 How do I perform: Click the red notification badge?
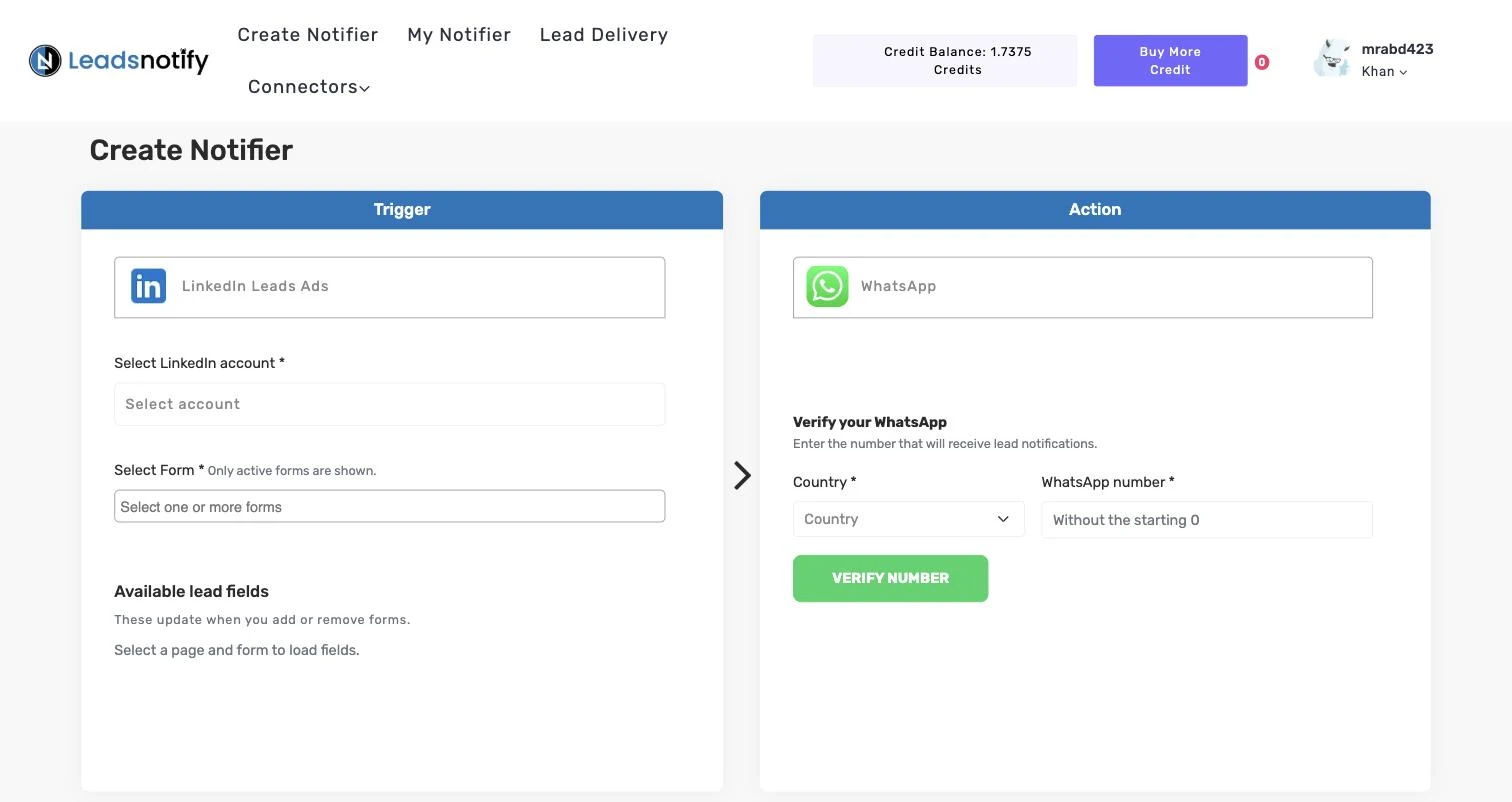point(1262,62)
